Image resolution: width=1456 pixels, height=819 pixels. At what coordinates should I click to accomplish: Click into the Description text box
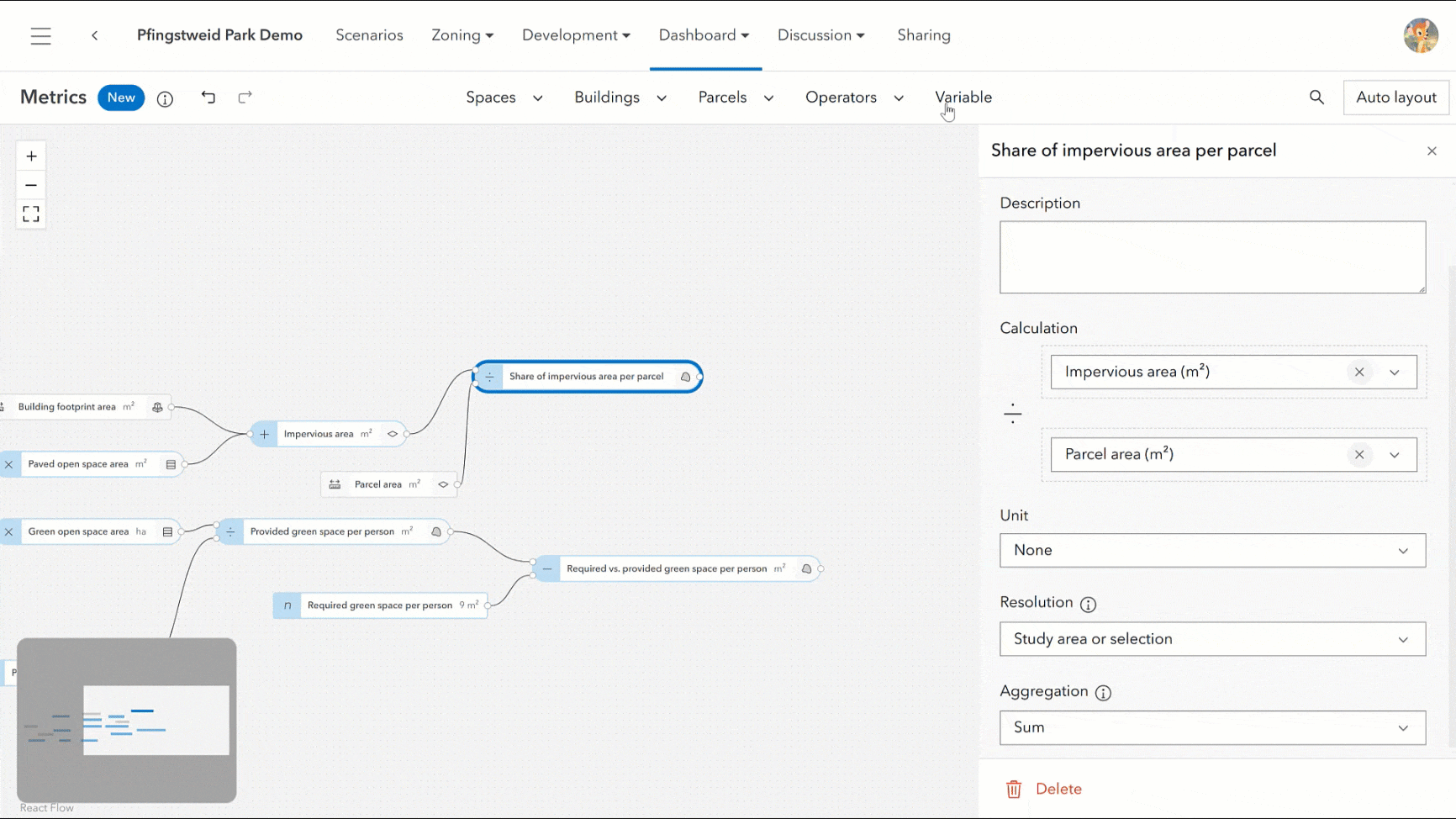point(1211,257)
